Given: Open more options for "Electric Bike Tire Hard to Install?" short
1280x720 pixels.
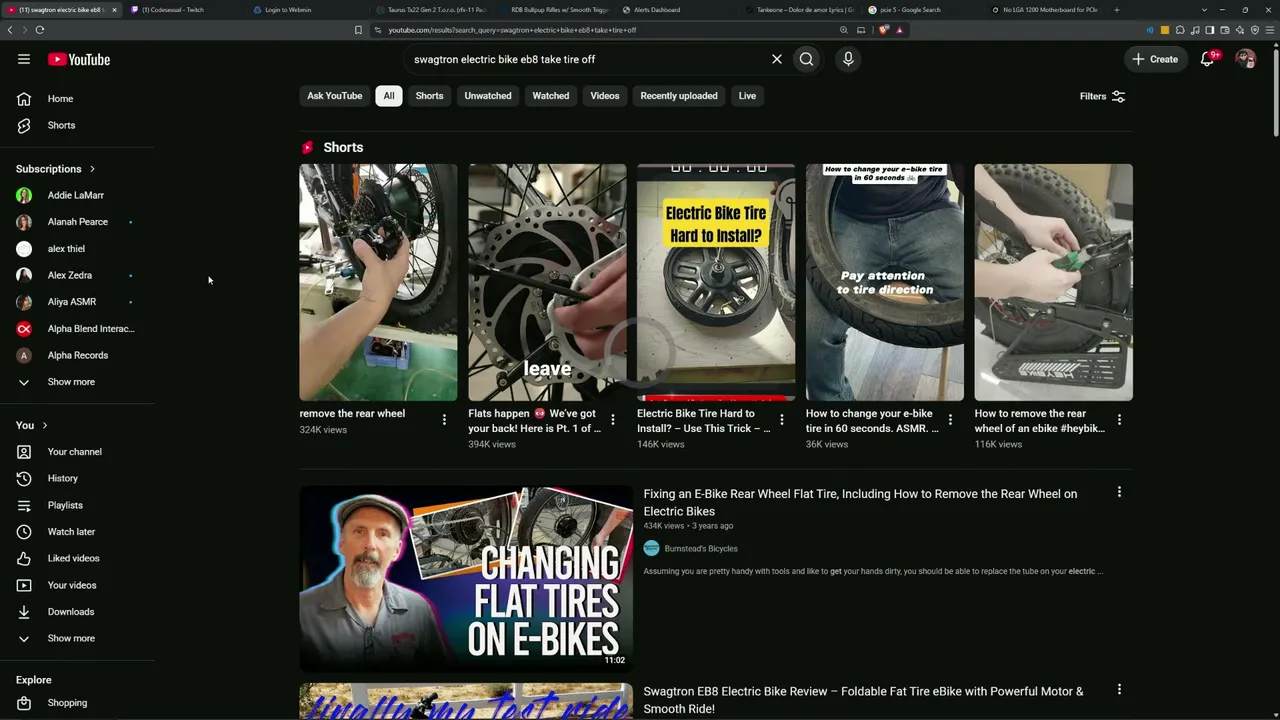Looking at the screenshot, I should [x=782, y=420].
